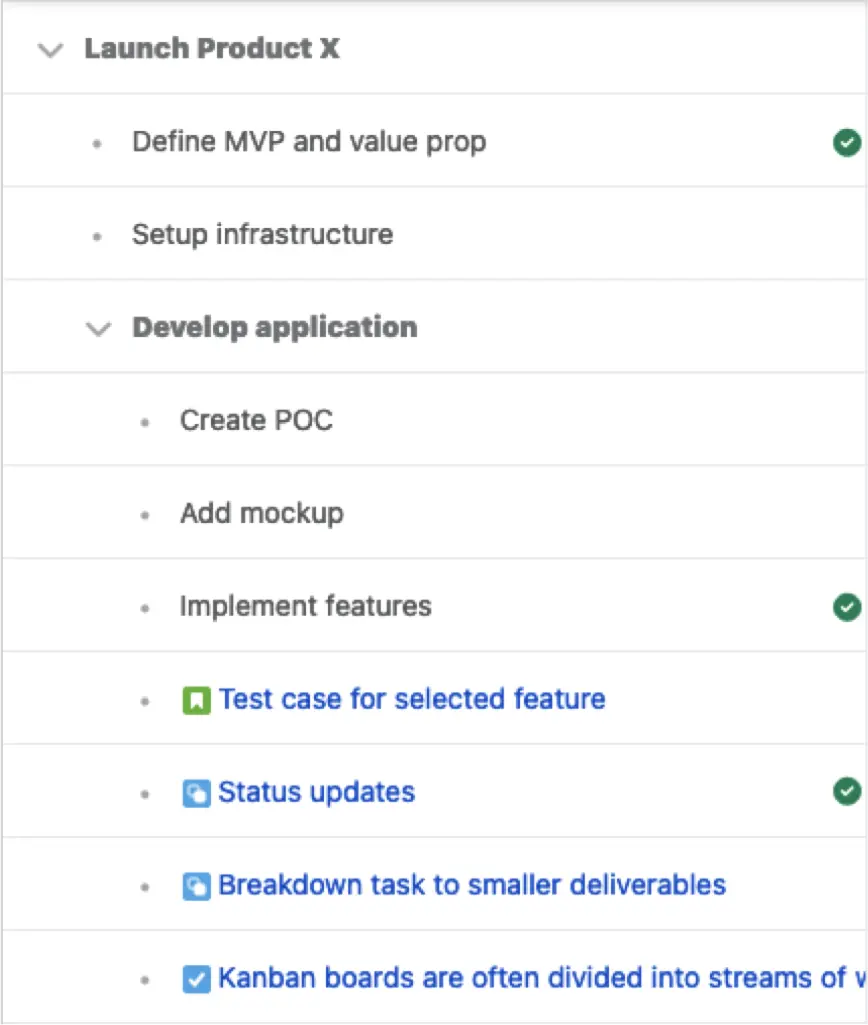Select the Add mockup item
The image size is (868, 1025).
point(261,514)
